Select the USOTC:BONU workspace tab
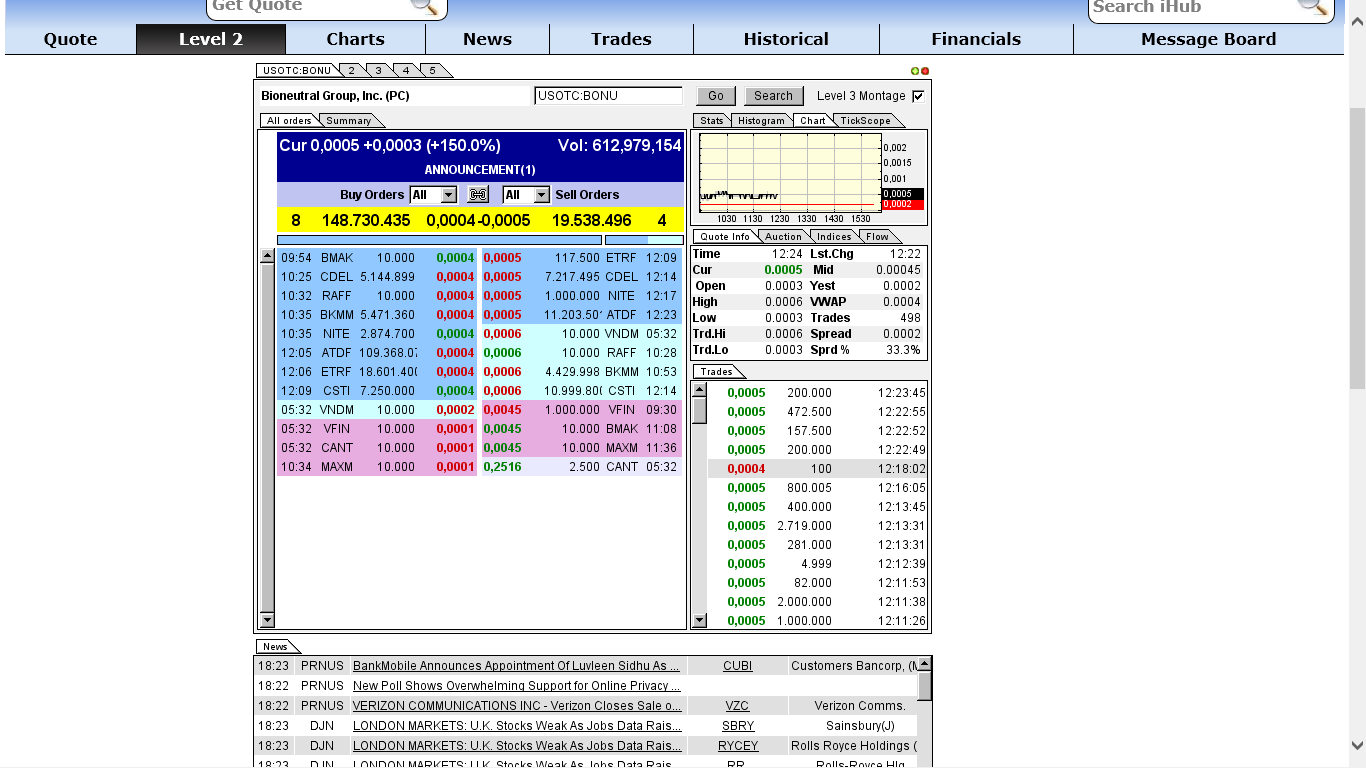The image size is (1366, 768). 297,71
